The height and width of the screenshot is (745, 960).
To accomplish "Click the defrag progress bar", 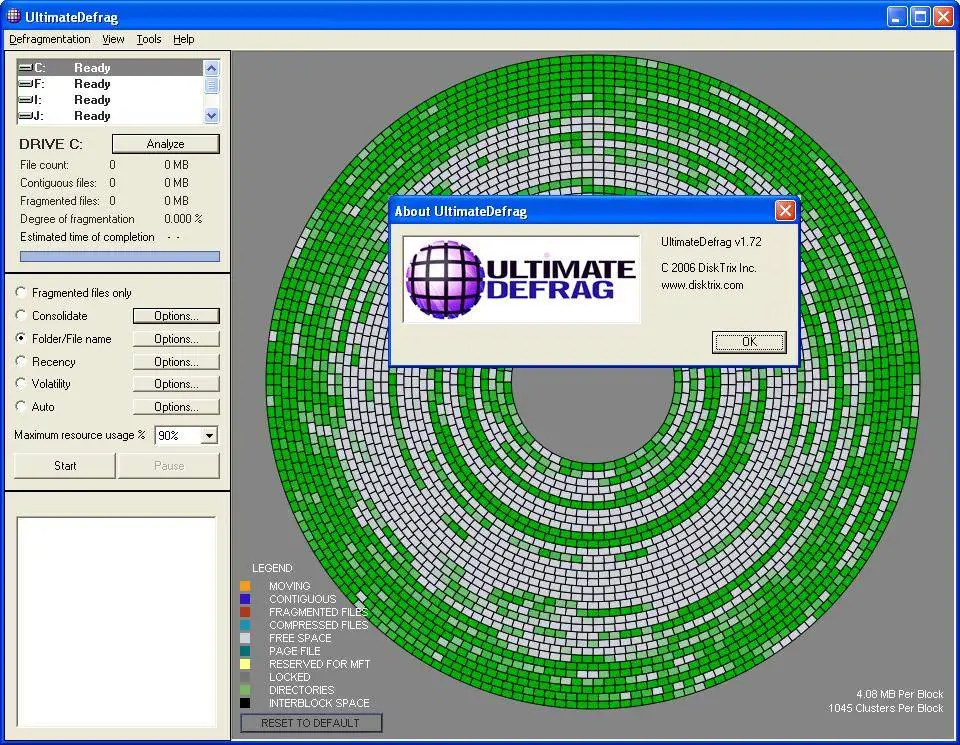I will 120,256.
